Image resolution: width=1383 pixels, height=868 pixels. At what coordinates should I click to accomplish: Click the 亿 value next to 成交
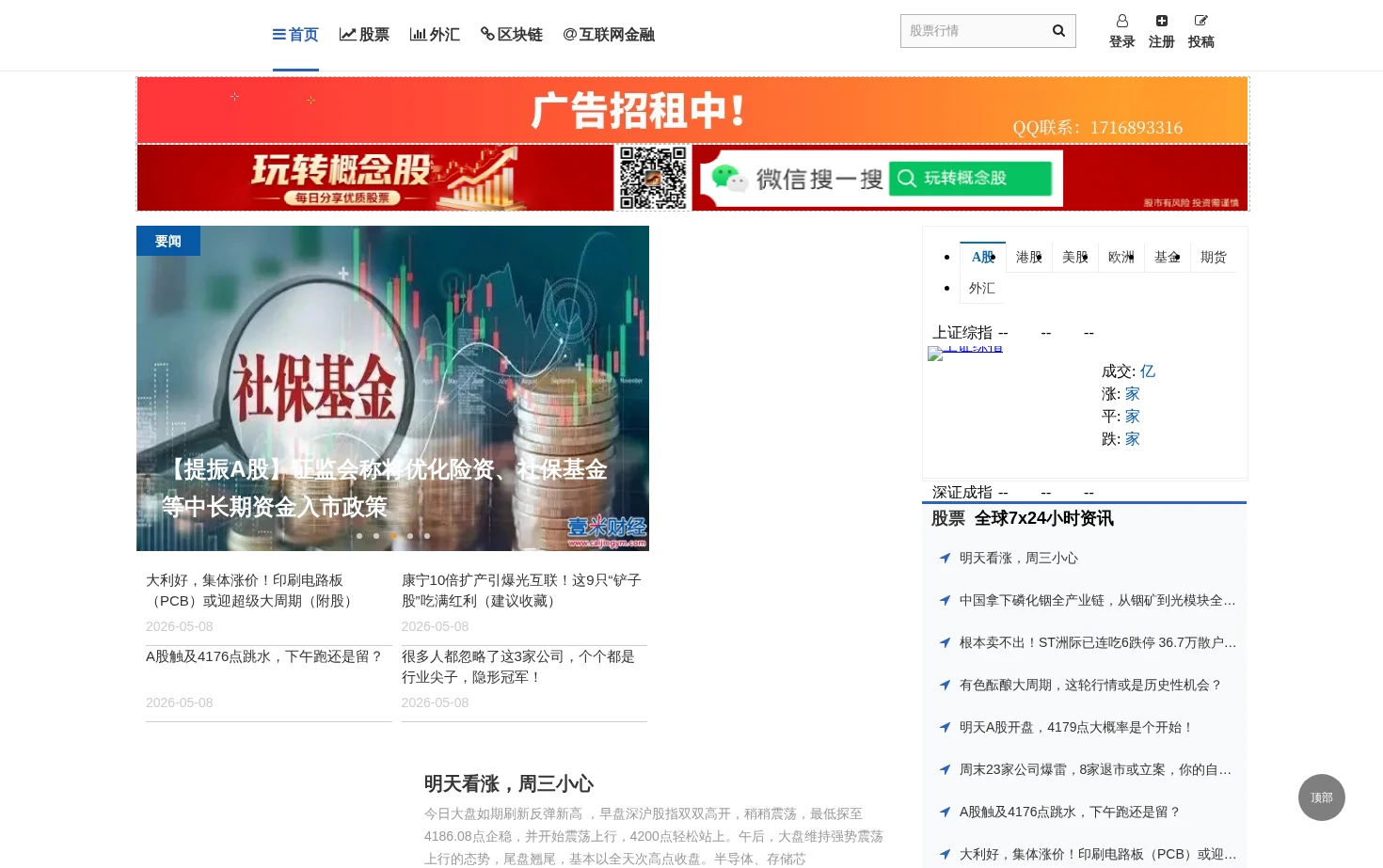click(1148, 371)
